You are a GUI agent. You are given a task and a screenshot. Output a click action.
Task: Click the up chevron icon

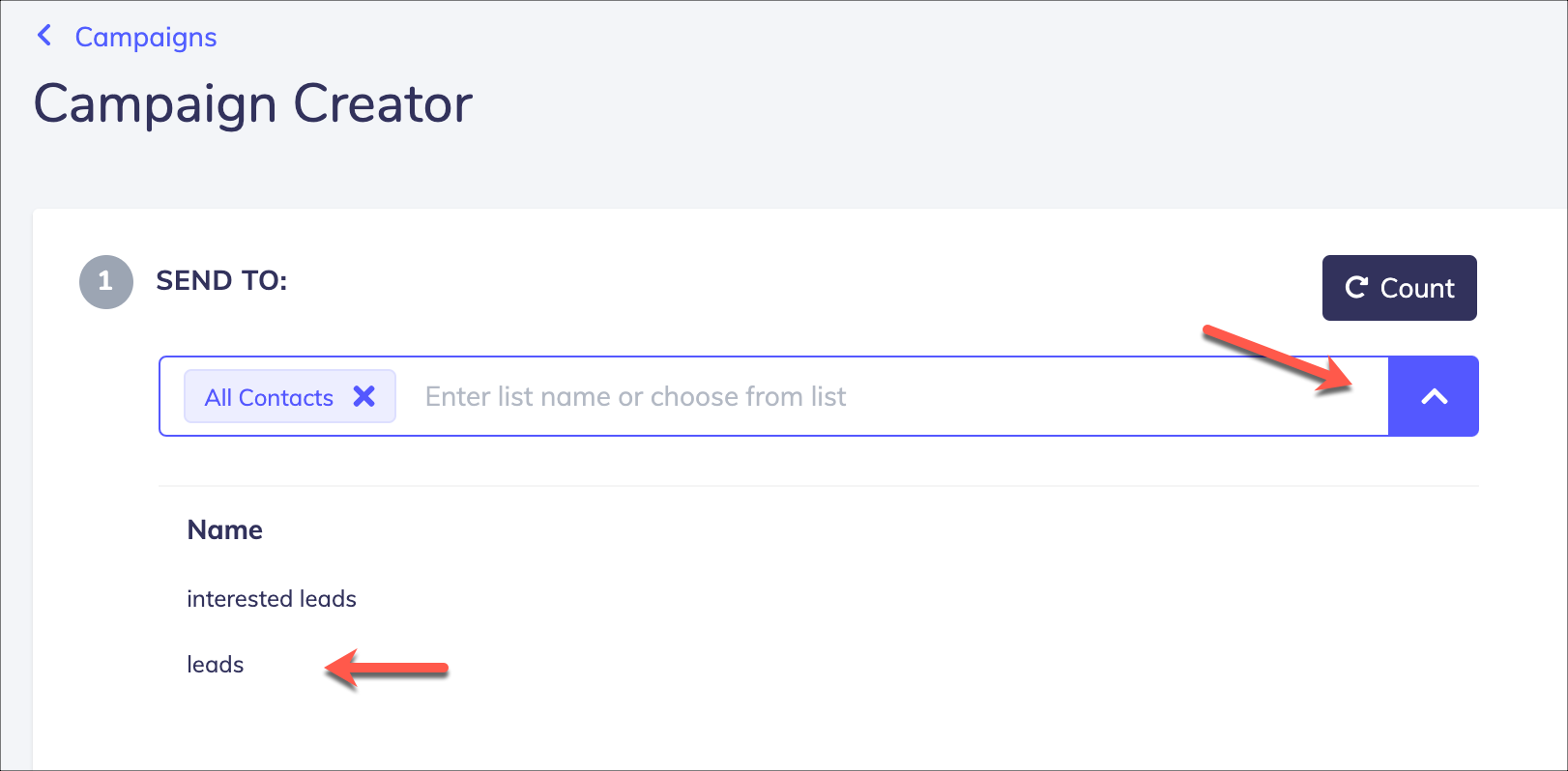[1435, 396]
